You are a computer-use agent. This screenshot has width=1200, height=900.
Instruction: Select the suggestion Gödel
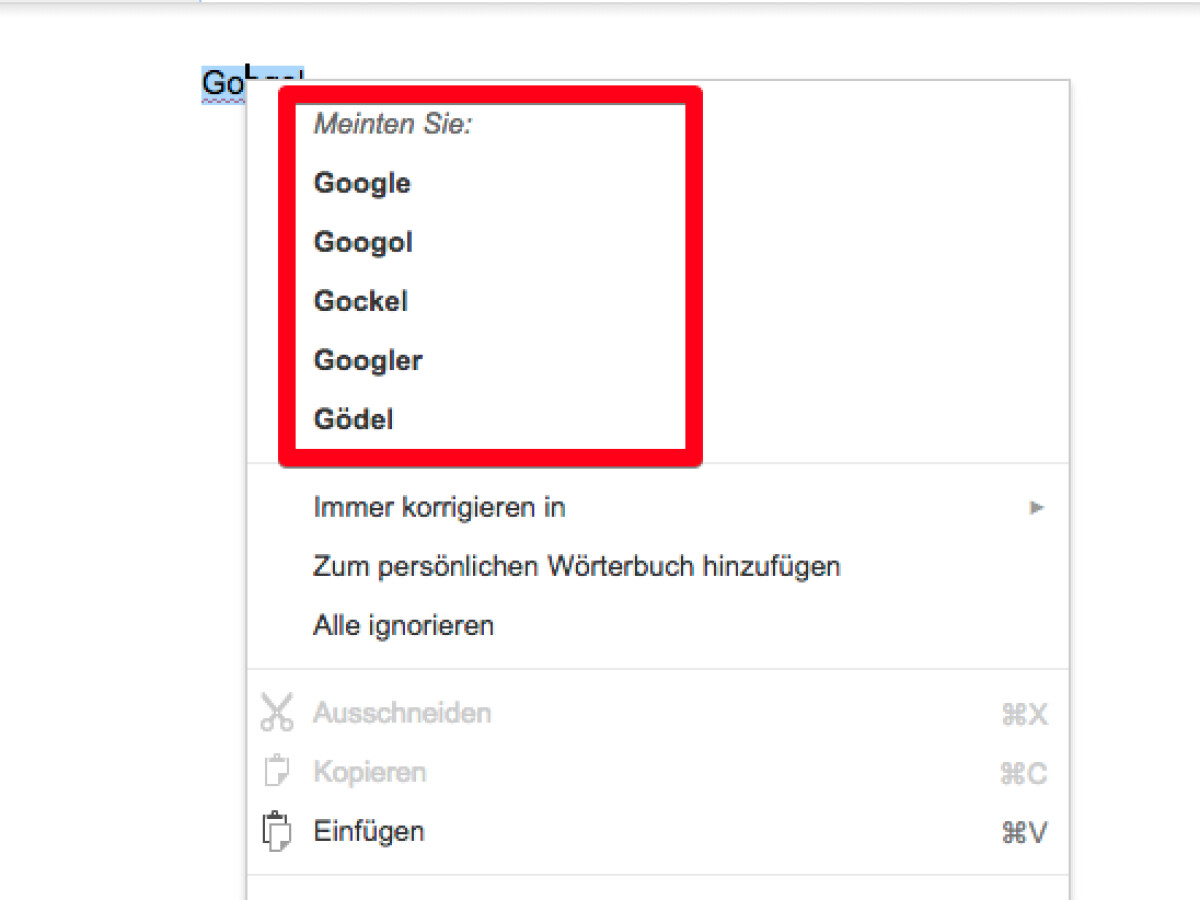click(x=353, y=419)
